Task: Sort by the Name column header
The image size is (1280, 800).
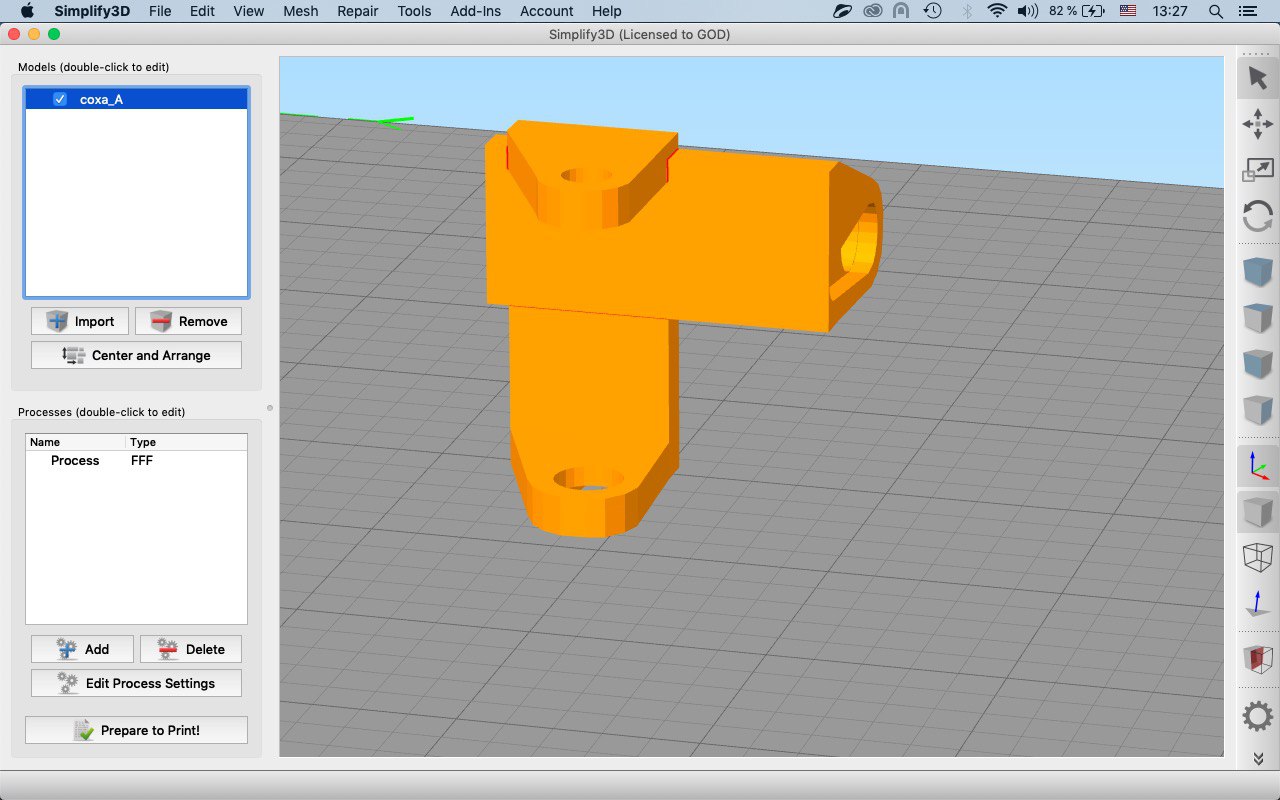Action: [x=76, y=442]
